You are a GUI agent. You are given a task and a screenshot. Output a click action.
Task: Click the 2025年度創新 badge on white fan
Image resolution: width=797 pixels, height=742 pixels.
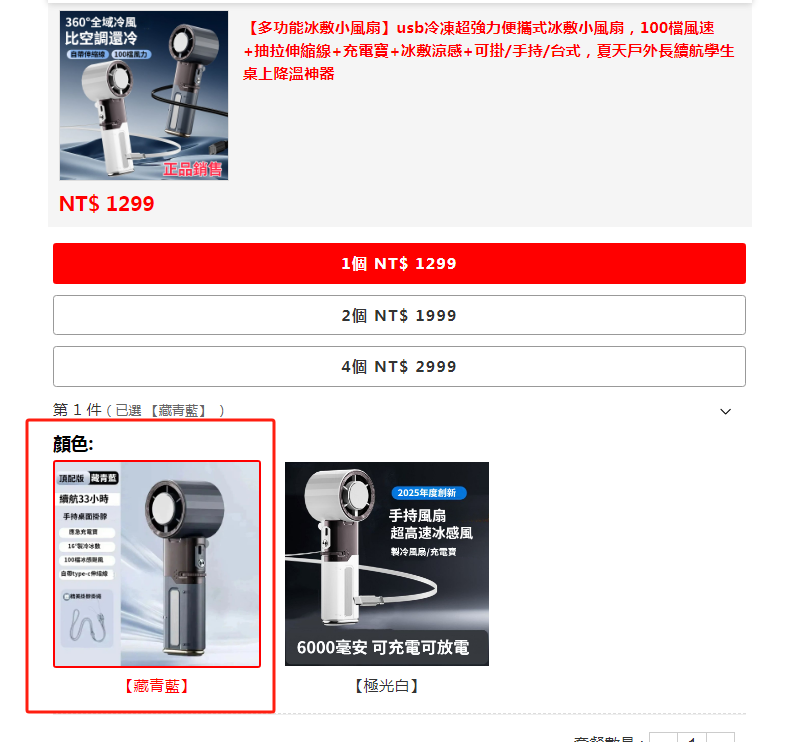[426, 492]
